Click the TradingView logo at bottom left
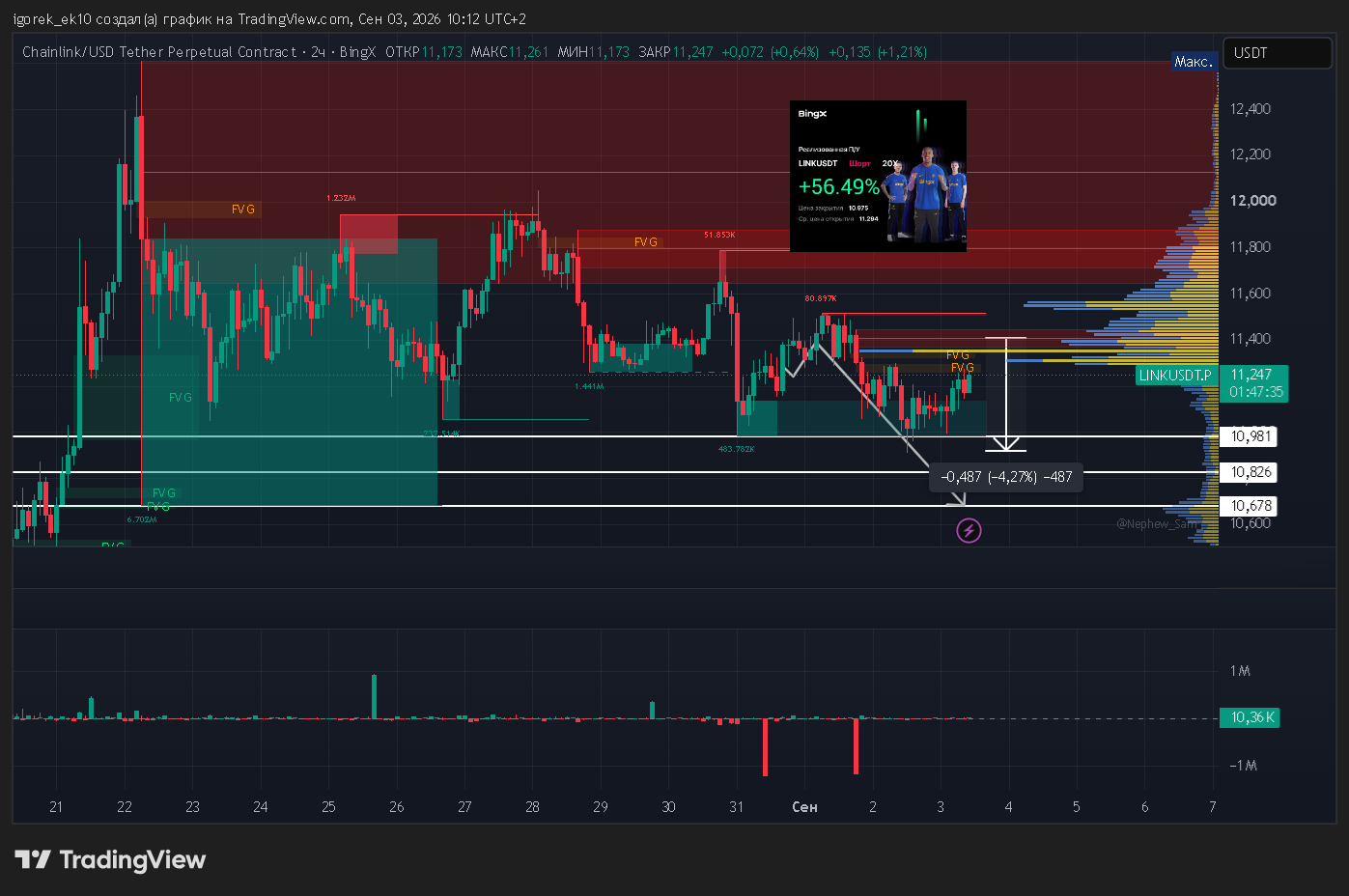 (x=110, y=859)
